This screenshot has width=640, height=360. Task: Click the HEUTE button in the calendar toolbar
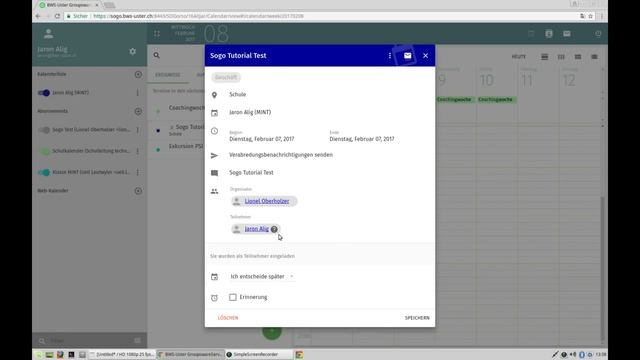519,57
